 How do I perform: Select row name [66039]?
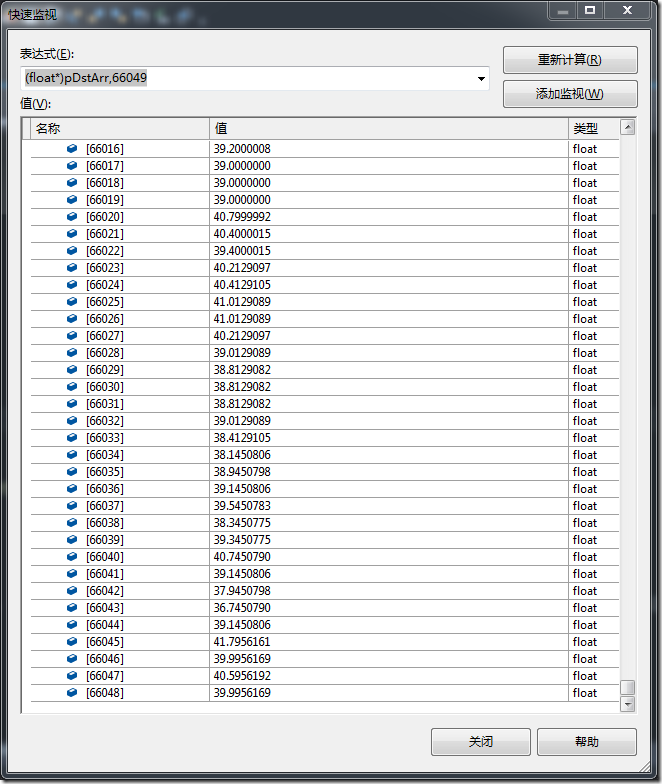pyautogui.click(x=104, y=540)
